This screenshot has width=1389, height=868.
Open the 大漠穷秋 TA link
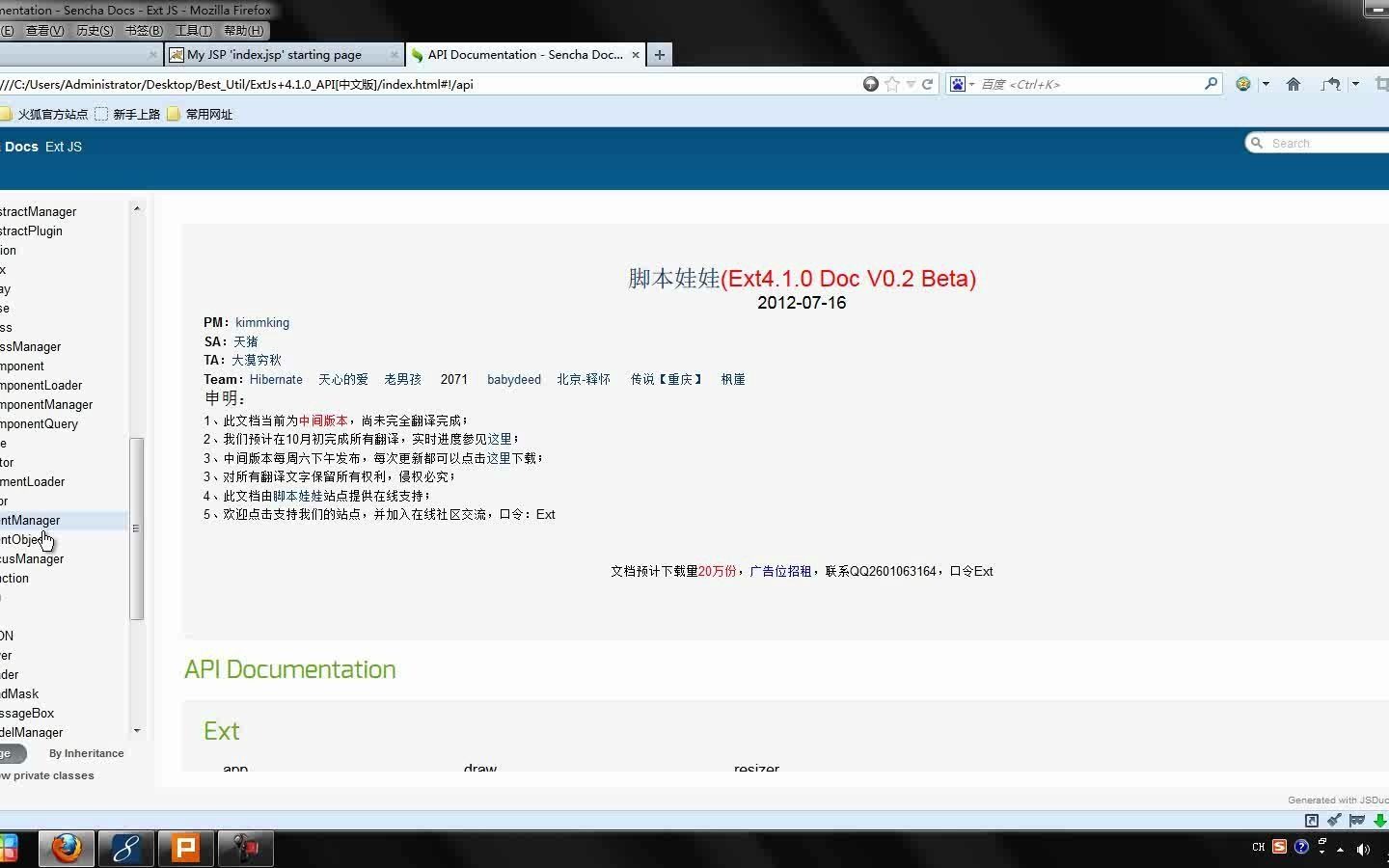[x=257, y=360]
